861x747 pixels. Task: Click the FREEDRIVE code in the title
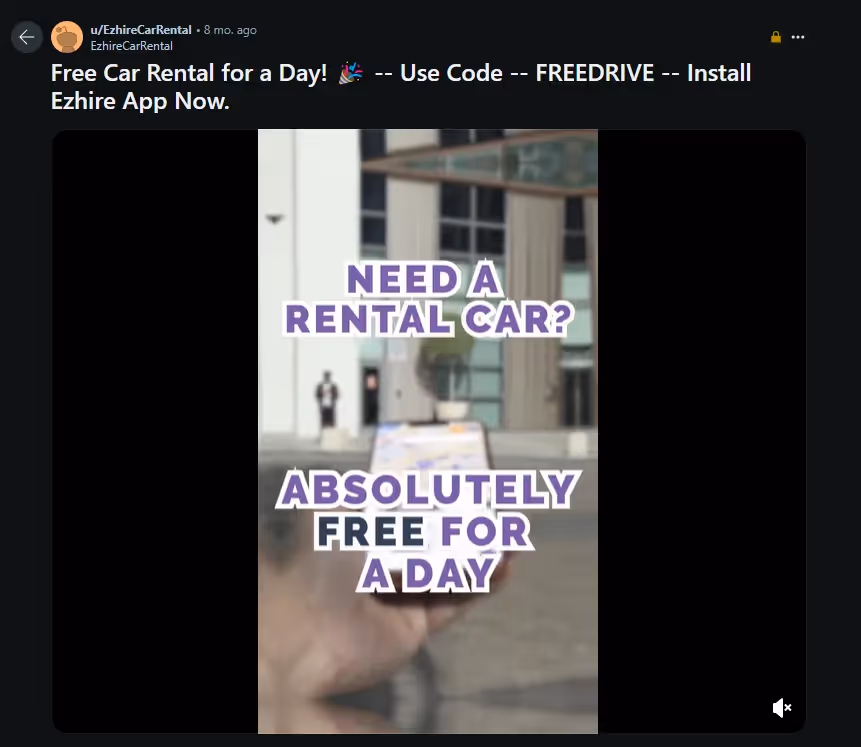tap(595, 73)
